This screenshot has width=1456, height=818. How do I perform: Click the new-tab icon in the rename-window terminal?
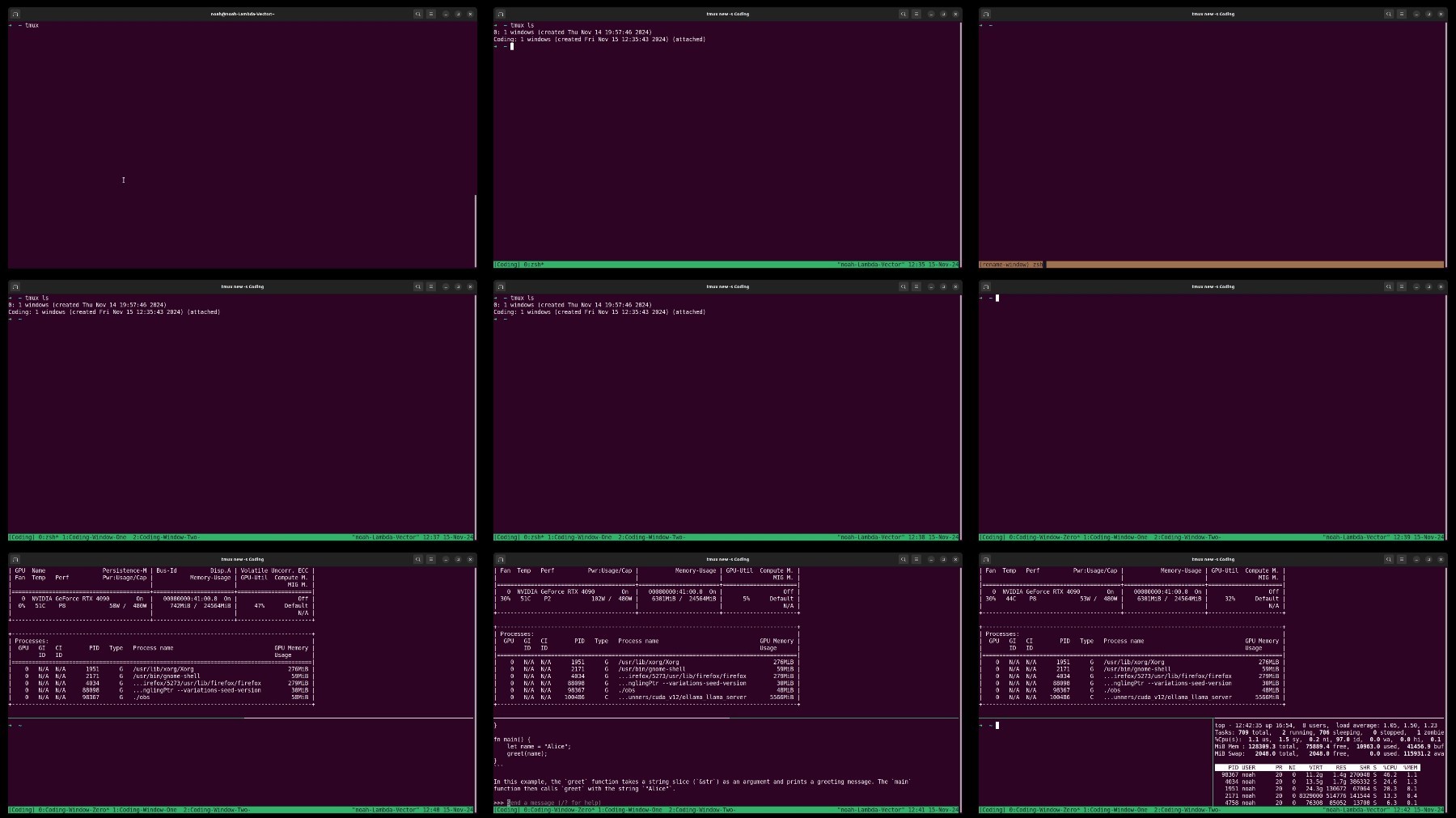pos(986,14)
